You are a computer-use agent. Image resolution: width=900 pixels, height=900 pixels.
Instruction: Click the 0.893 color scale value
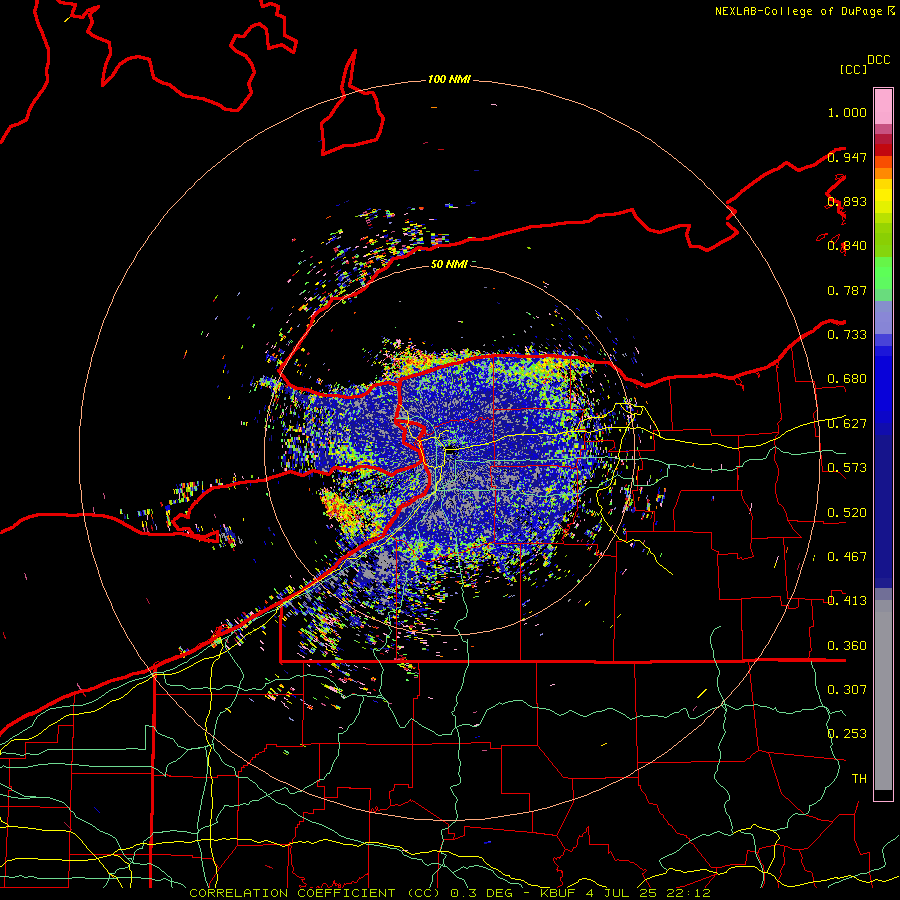tap(847, 201)
